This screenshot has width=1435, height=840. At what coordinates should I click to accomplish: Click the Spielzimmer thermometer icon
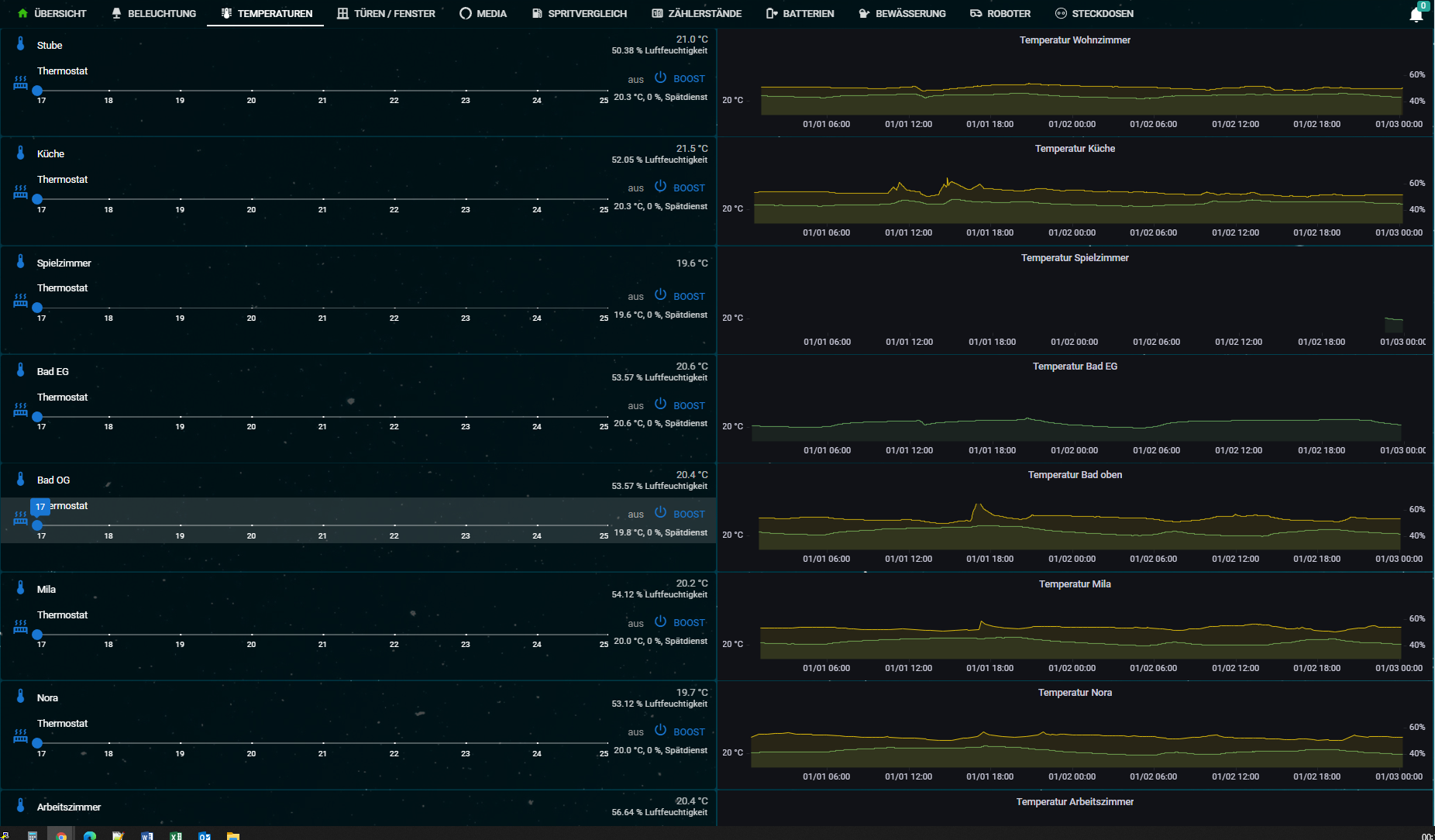click(21, 262)
